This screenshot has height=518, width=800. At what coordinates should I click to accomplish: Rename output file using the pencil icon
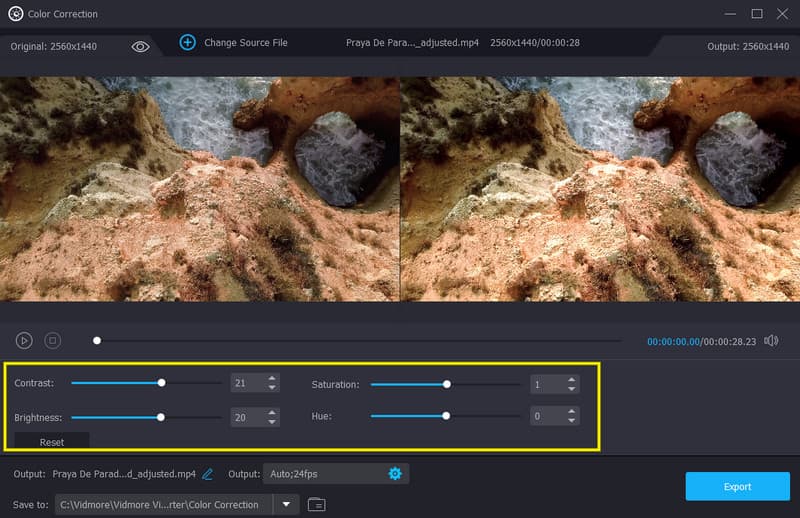click(x=208, y=473)
